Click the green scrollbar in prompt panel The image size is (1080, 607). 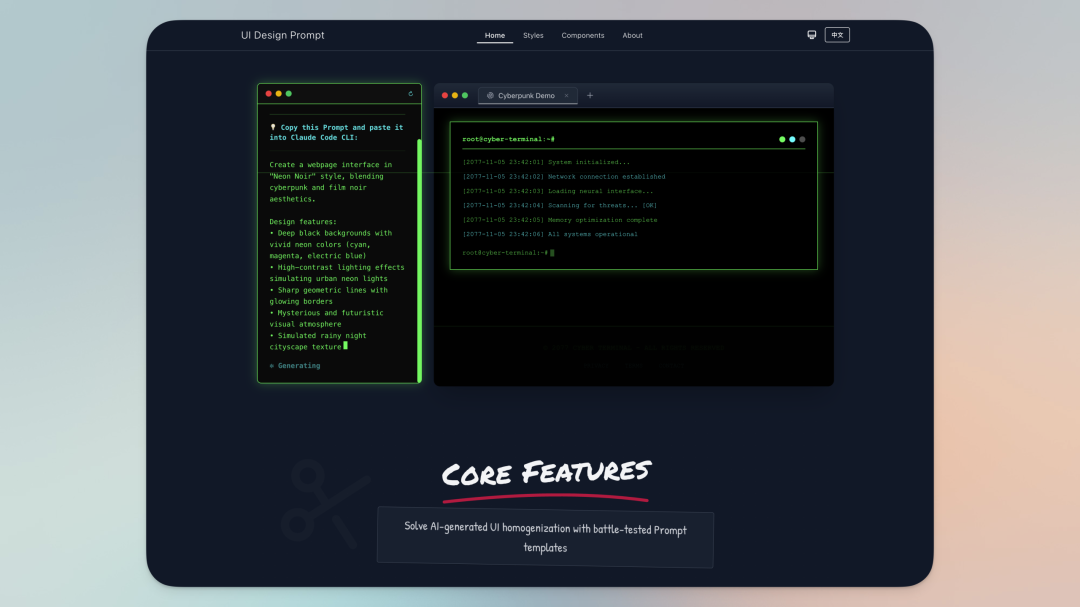point(419,260)
